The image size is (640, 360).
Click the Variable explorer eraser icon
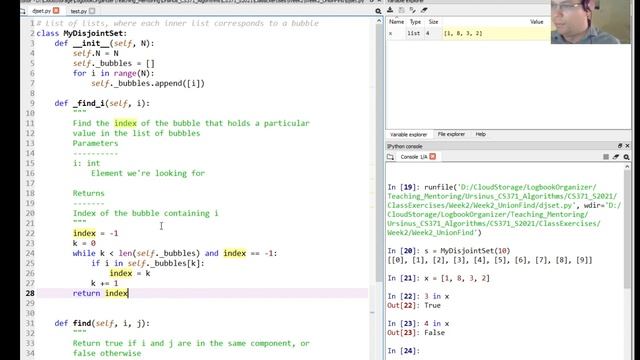click(x=424, y=10)
